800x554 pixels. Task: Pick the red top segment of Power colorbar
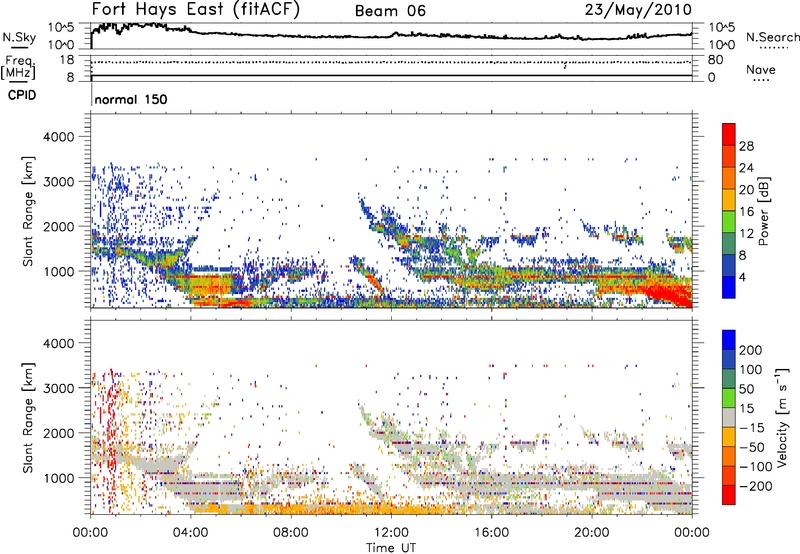click(729, 134)
